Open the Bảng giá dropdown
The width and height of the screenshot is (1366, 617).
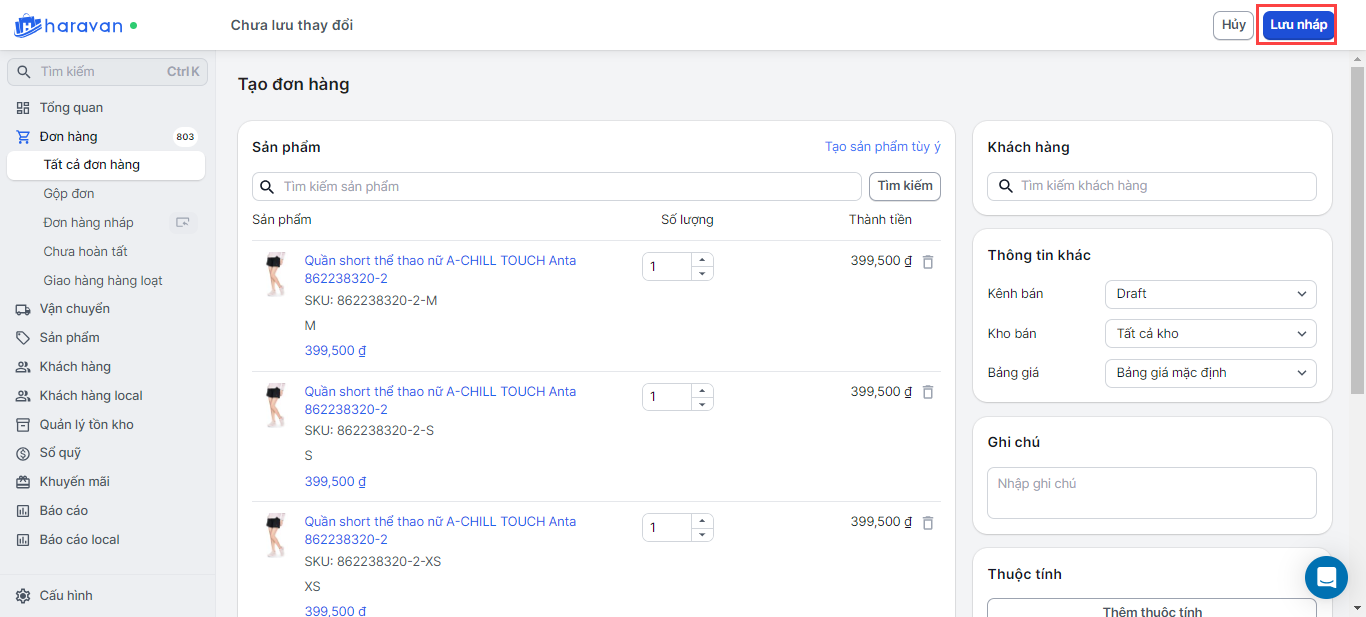click(1210, 373)
